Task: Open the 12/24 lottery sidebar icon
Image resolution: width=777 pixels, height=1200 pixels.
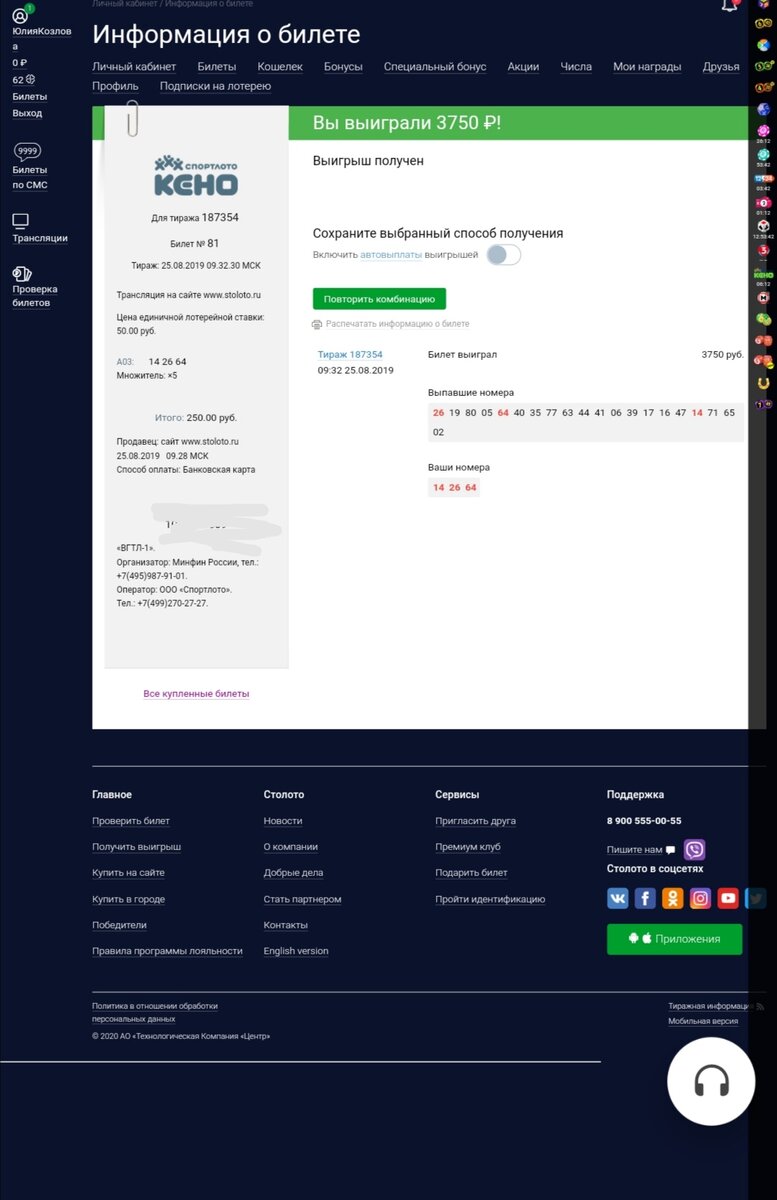Action: click(764, 179)
